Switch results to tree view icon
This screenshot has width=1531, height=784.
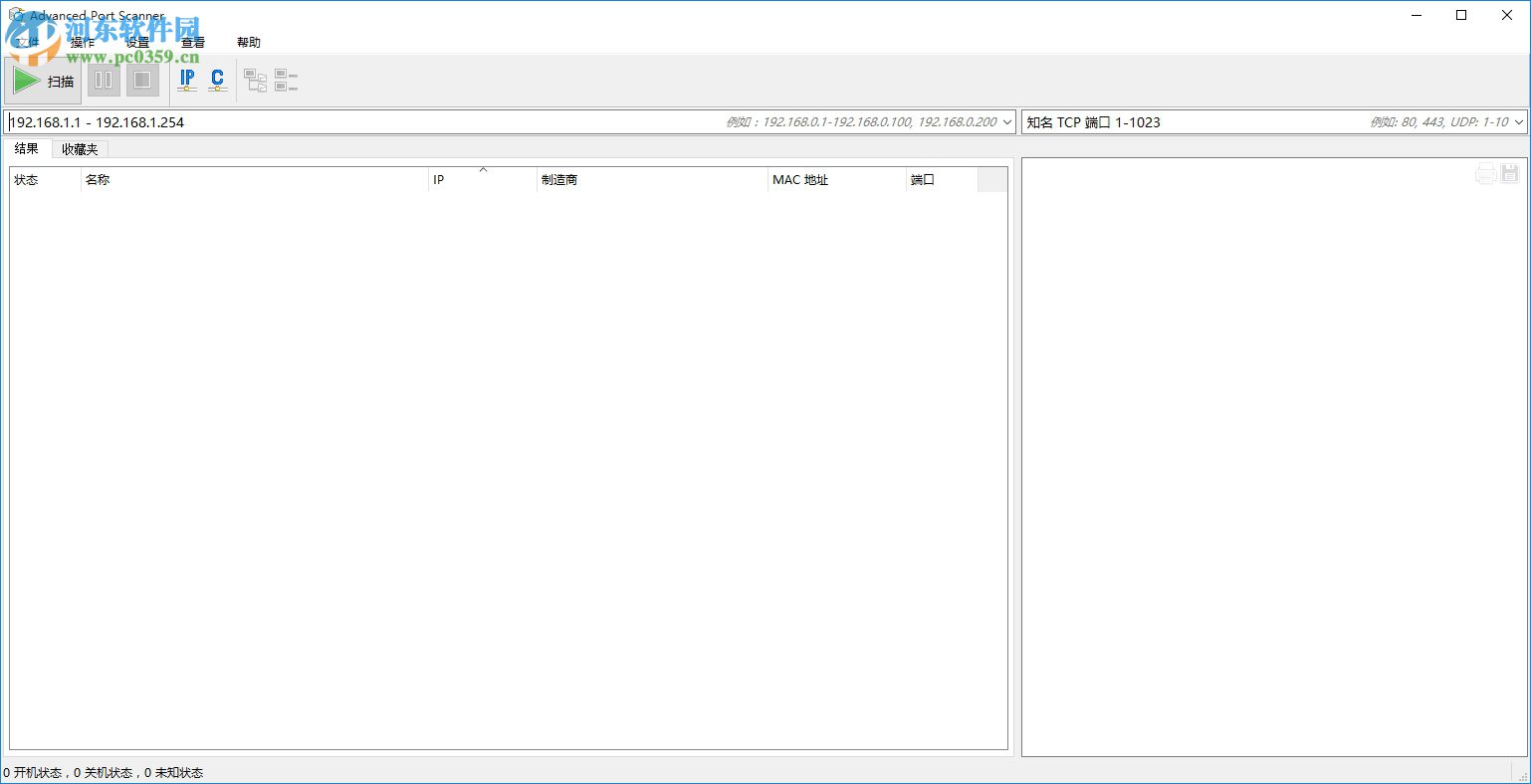coord(255,80)
